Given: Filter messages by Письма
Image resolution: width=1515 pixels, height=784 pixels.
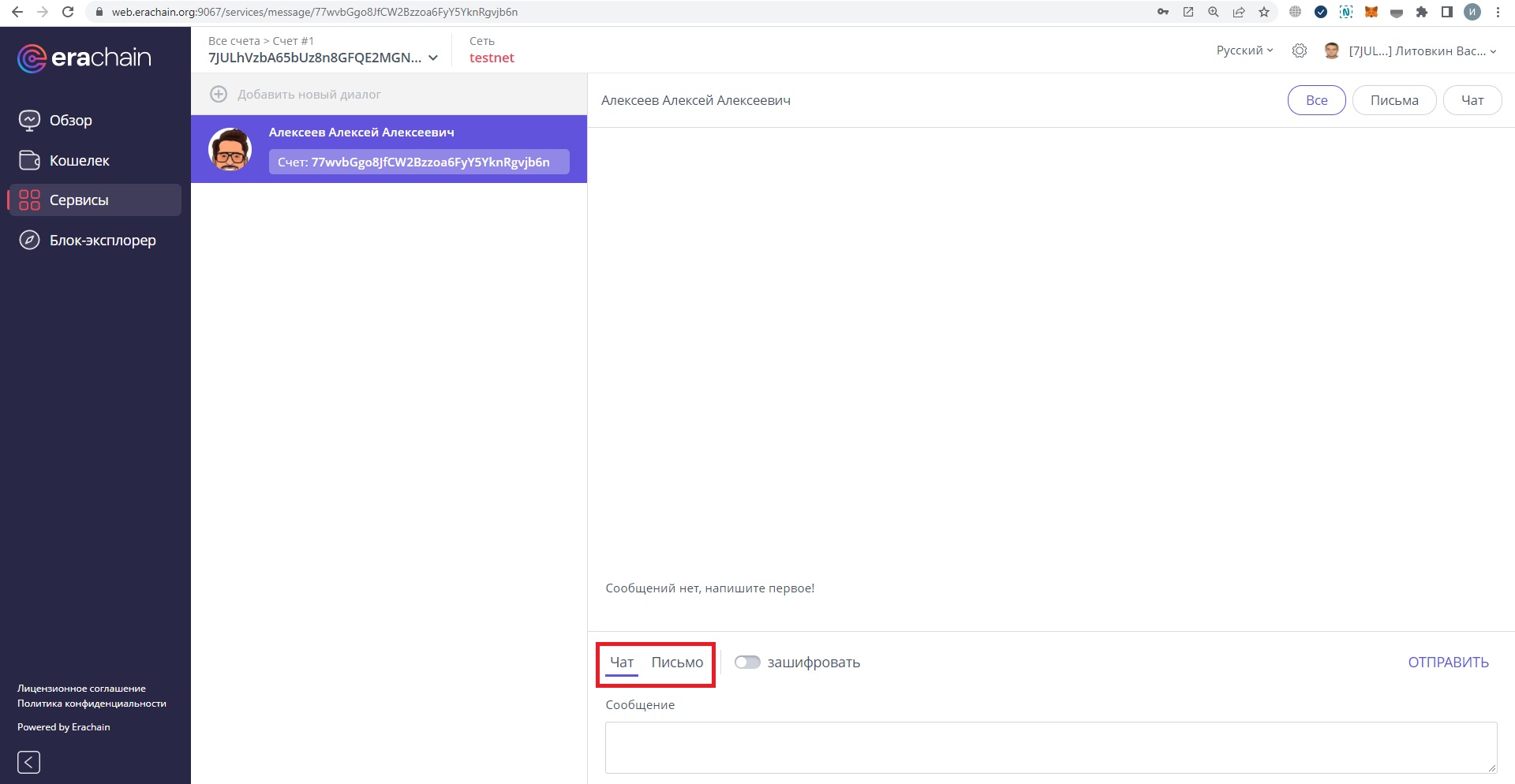Looking at the screenshot, I should pyautogui.click(x=1393, y=100).
